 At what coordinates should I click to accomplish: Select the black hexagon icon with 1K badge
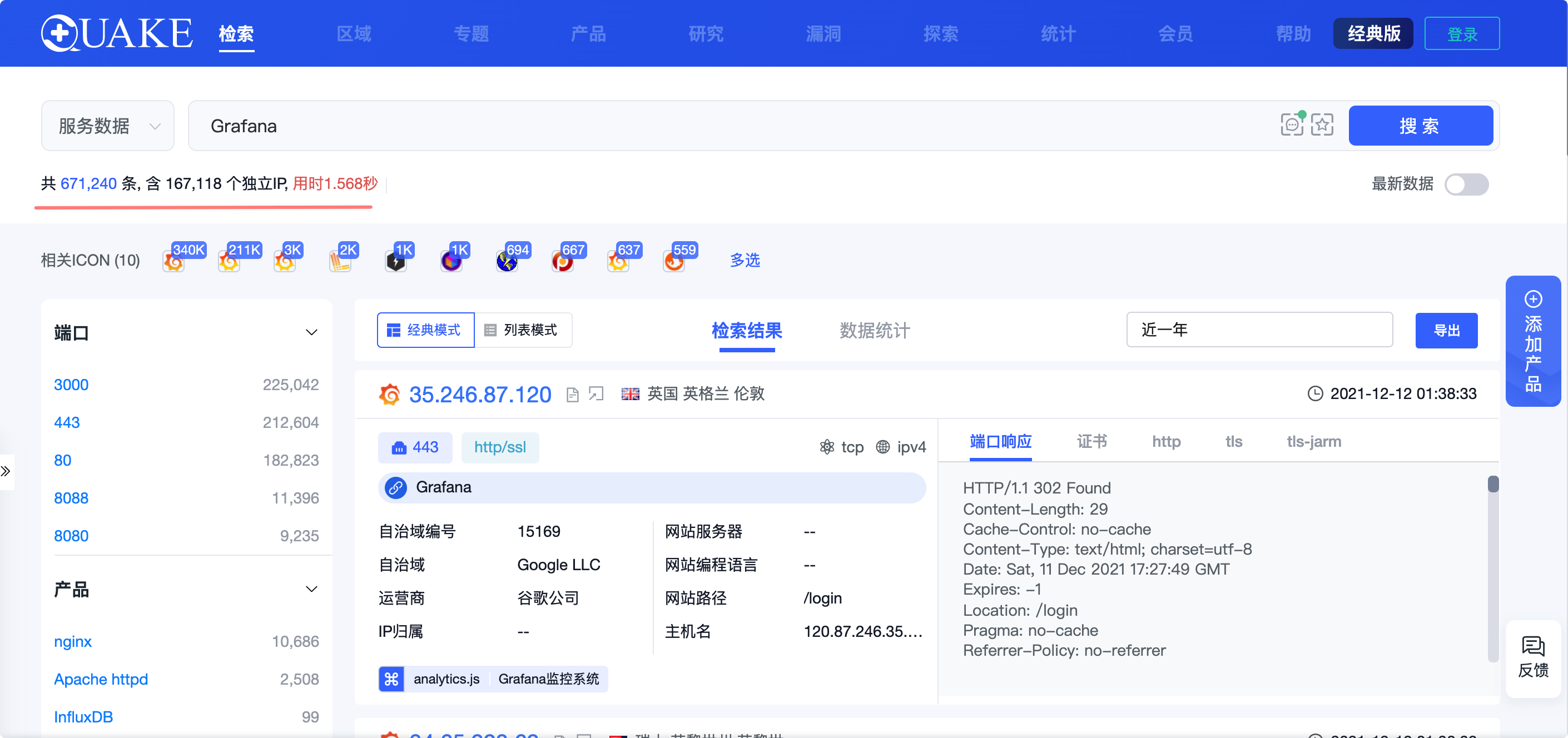(396, 262)
